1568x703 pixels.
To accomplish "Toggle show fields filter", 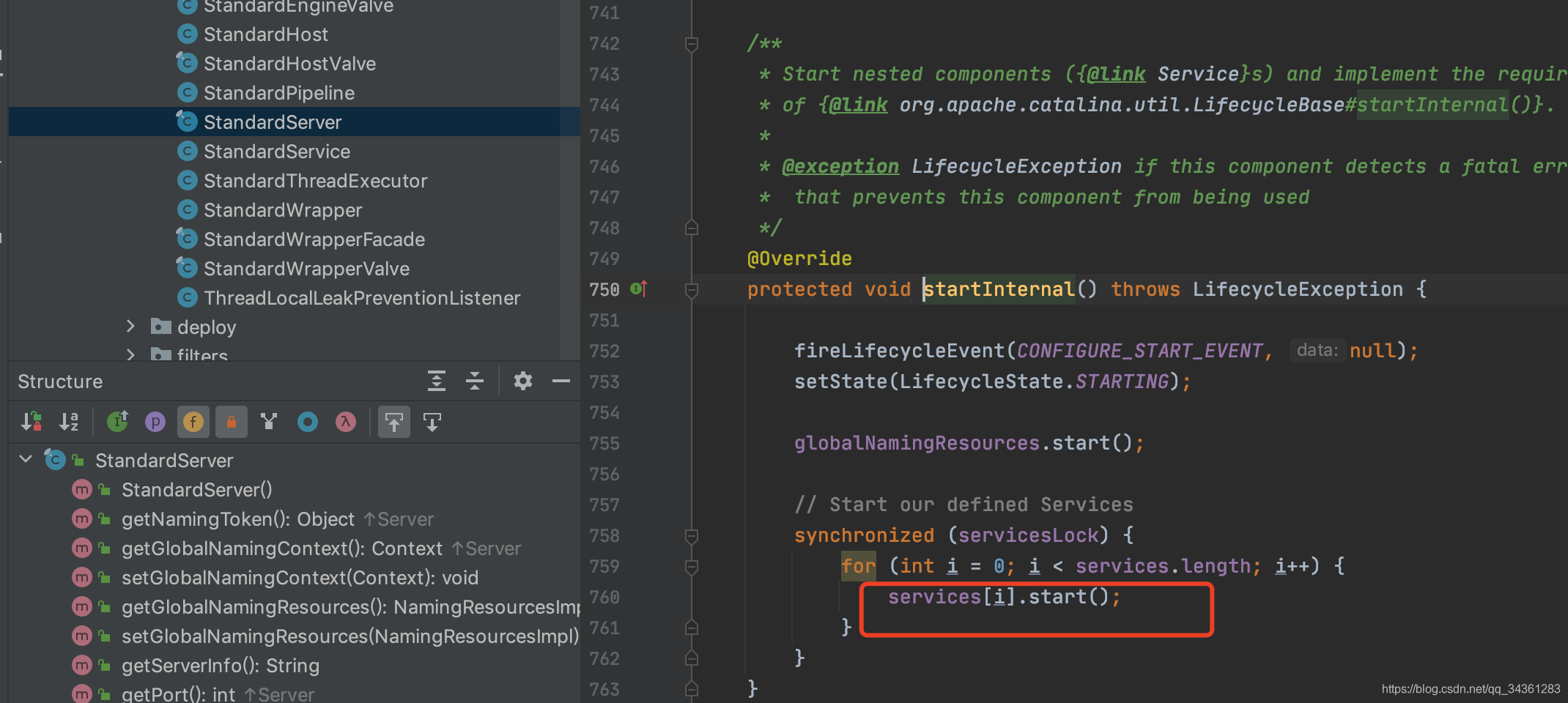I will coord(193,422).
